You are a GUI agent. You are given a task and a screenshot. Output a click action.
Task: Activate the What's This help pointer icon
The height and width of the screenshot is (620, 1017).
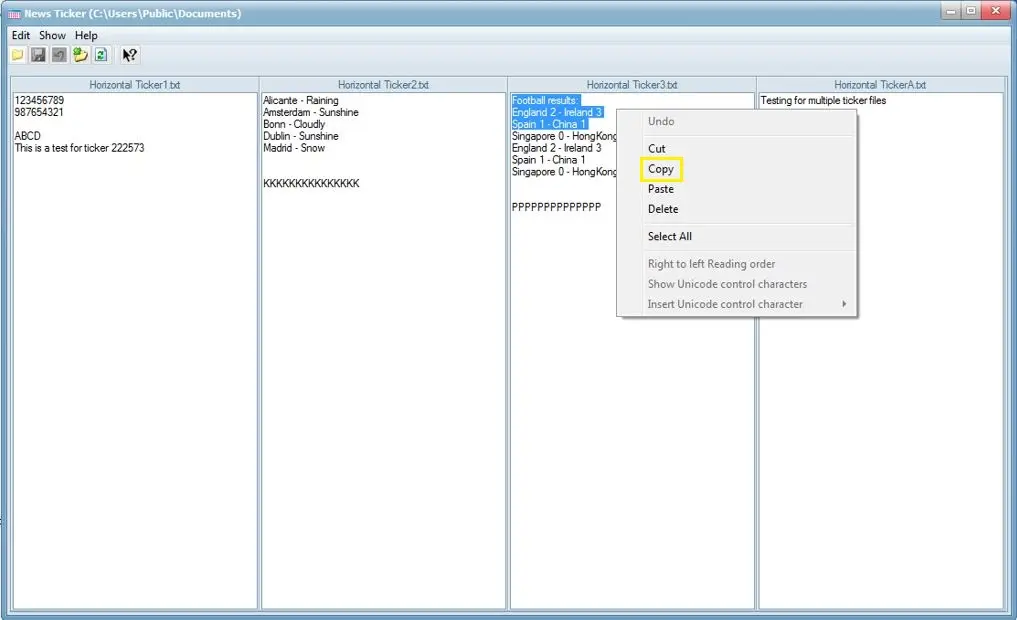(x=129, y=55)
